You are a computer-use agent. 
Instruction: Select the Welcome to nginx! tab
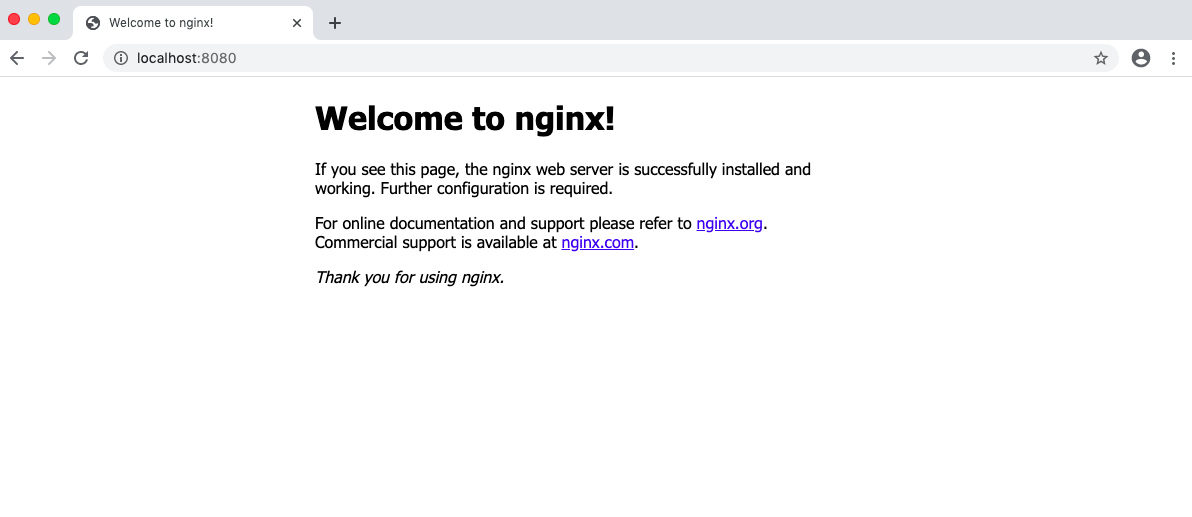193,23
